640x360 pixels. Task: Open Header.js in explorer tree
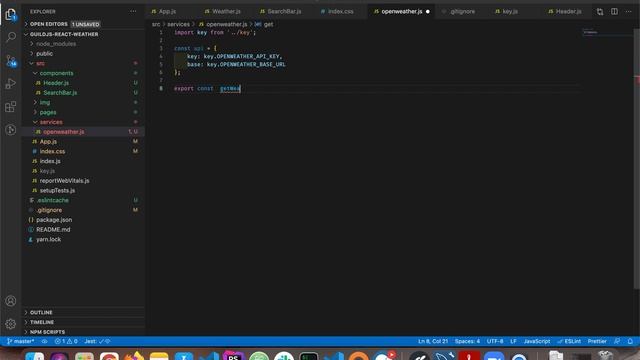pos(83,83)
